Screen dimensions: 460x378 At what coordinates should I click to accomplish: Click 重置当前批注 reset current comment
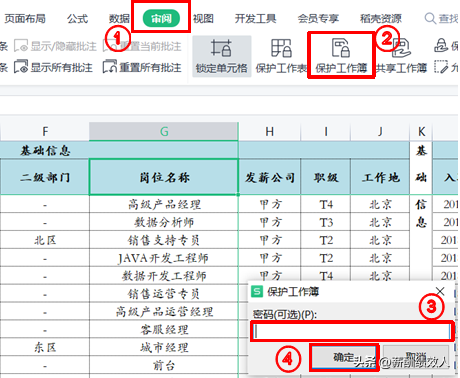(x=142, y=46)
